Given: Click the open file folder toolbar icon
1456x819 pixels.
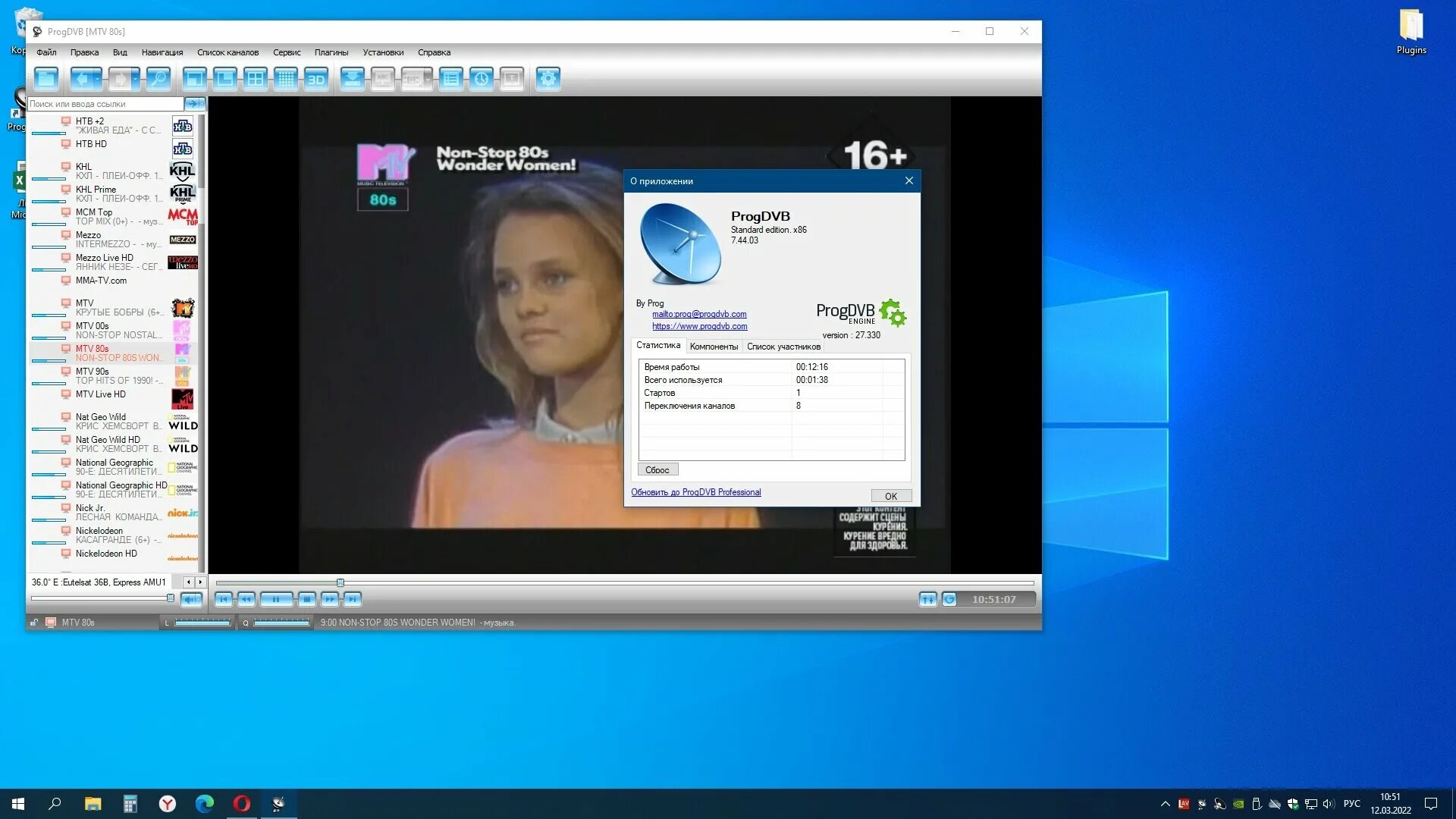Looking at the screenshot, I should pyautogui.click(x=46, y=79).
